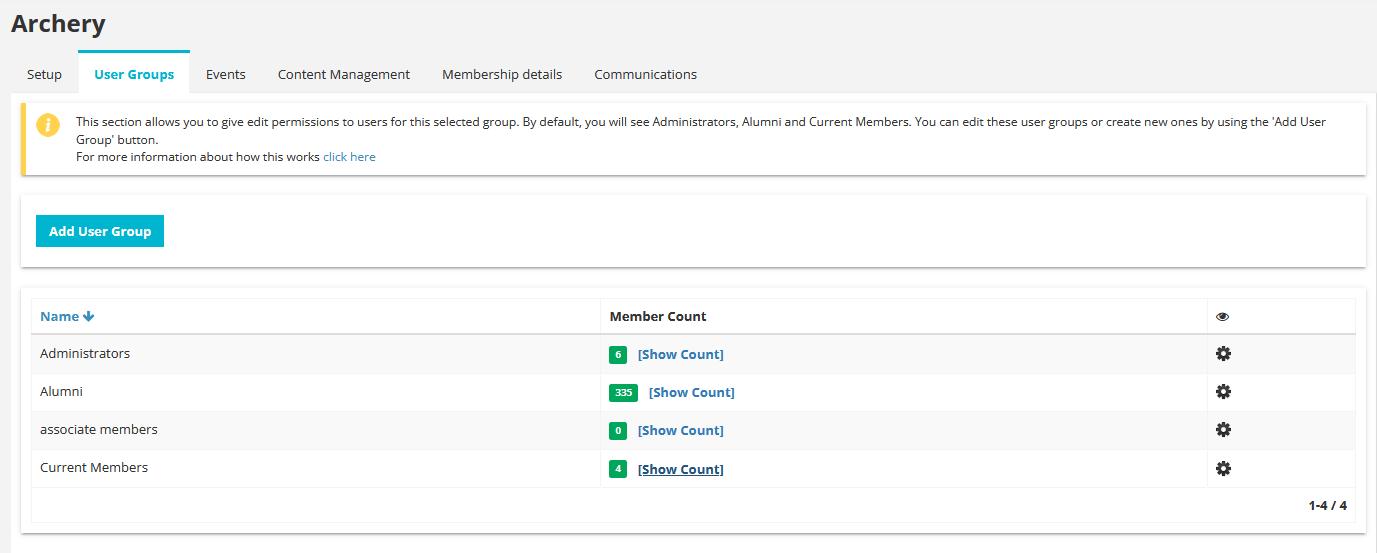
Task: Click the Administrators count badge showing 6
Action: point(620,355)
